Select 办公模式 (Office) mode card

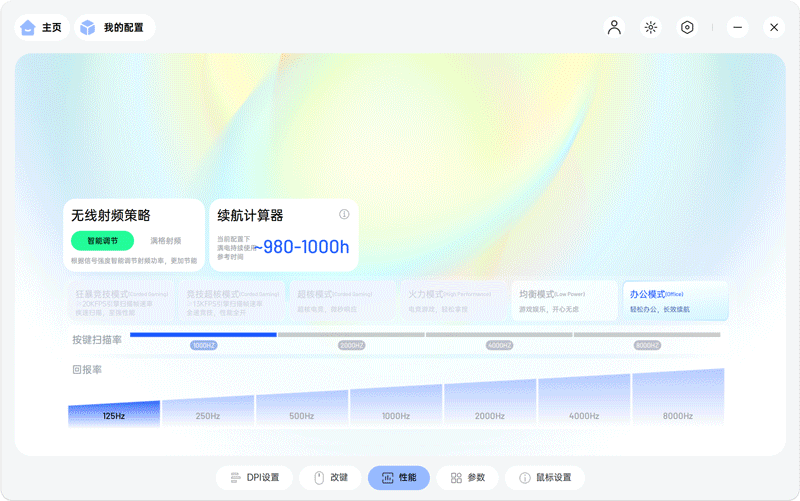click(675, 301)
